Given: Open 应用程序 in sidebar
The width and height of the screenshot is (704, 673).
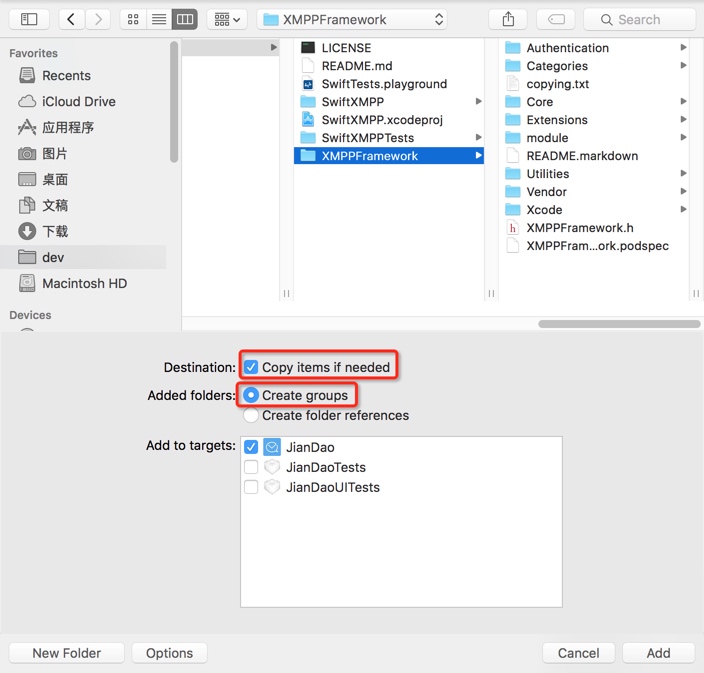Looking at the screenshot, I should [56, 128].
